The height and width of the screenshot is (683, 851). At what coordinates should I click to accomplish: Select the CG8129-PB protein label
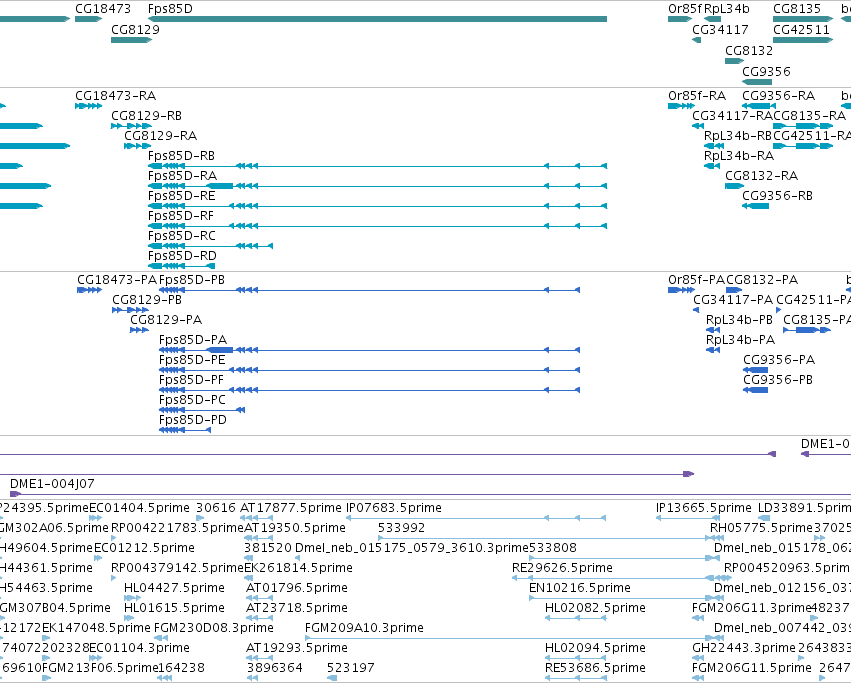tap(147, 300)
